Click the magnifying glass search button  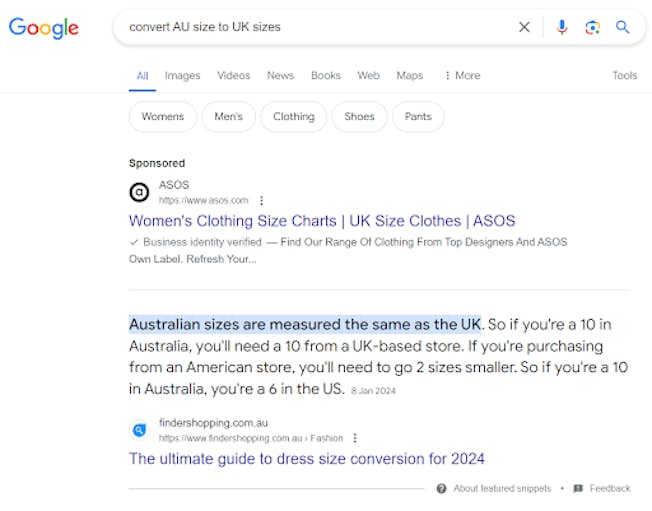(622, 27)
